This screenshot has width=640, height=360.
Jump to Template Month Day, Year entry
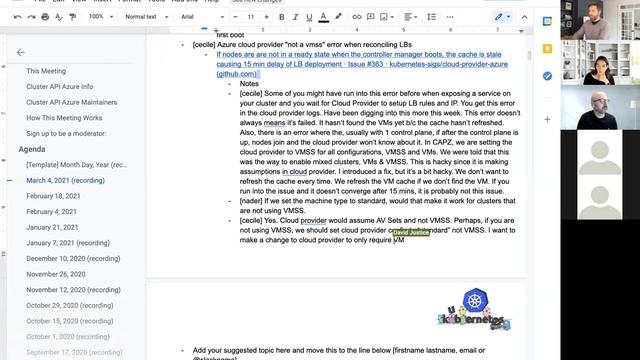point(76,165)
